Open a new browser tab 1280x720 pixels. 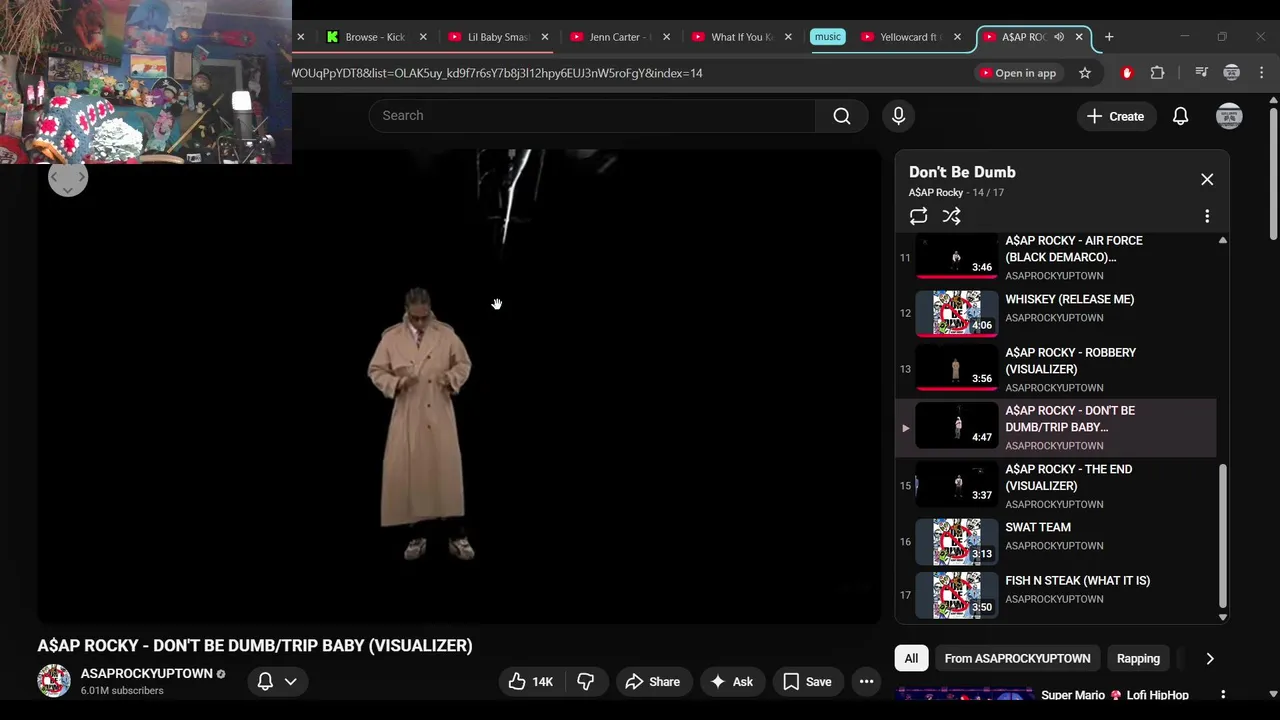[1109, 37]
